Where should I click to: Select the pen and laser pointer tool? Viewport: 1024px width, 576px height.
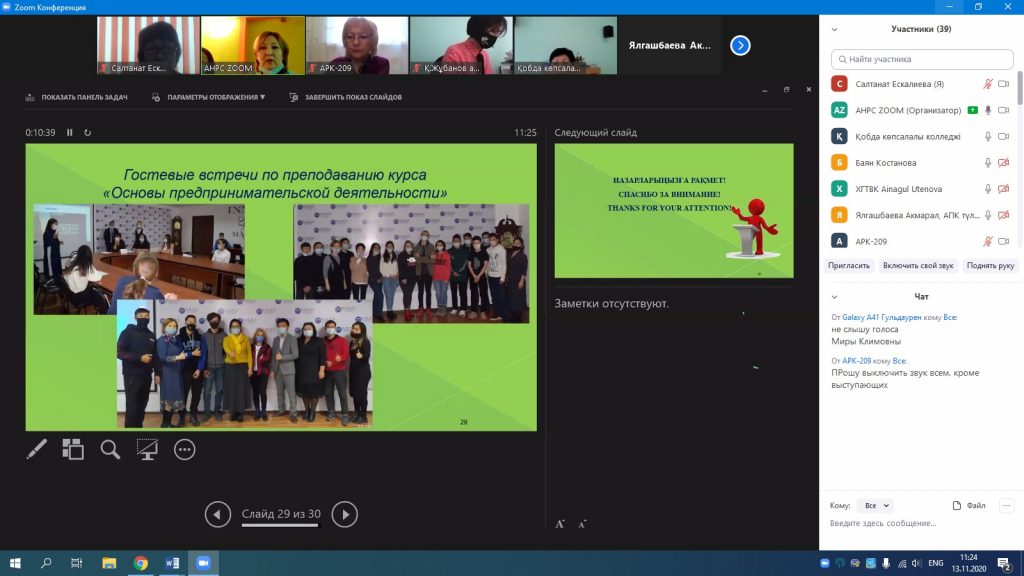click(37, 449)
